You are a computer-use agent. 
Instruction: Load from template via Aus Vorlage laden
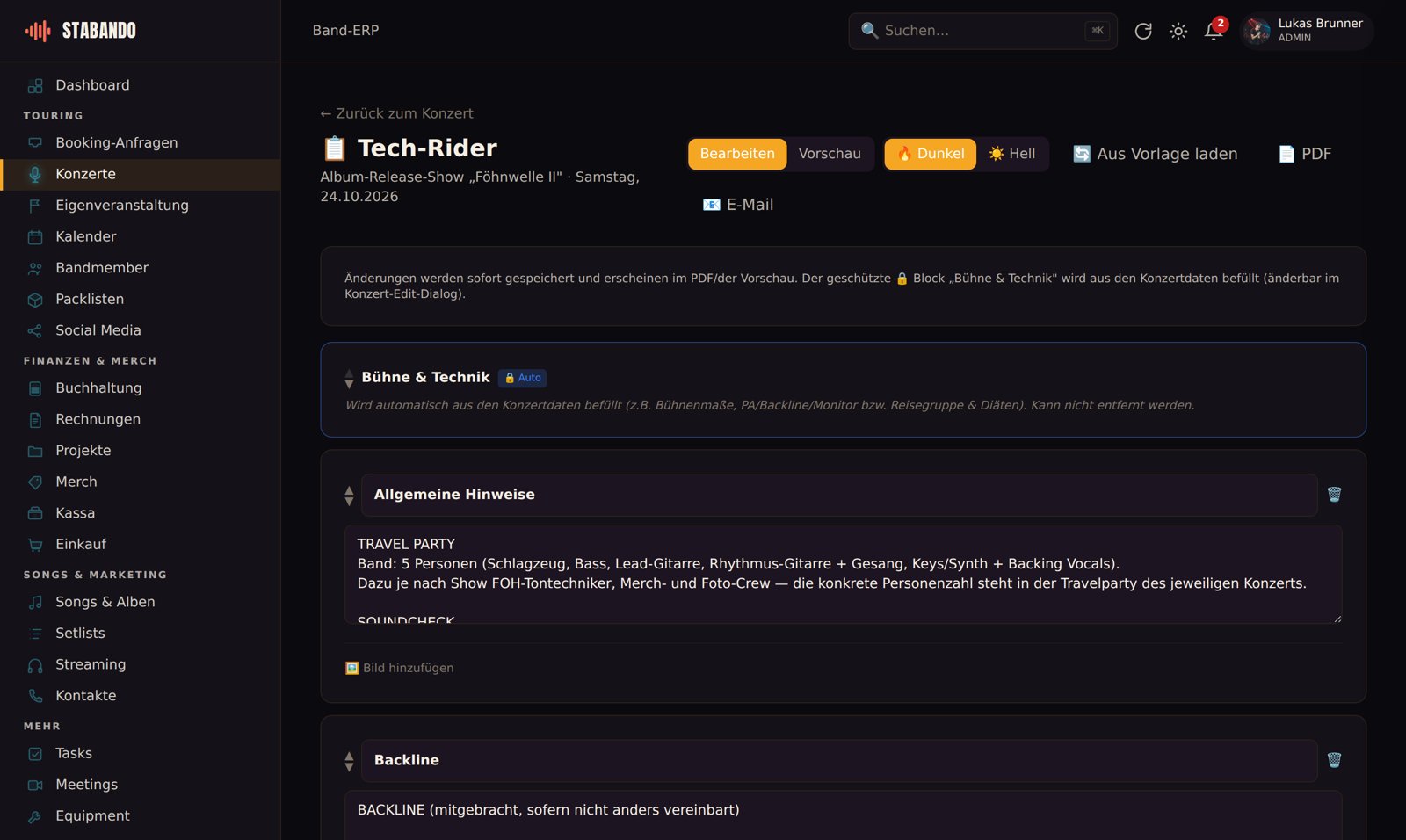pyautogui.click(x=1155, y=154)
